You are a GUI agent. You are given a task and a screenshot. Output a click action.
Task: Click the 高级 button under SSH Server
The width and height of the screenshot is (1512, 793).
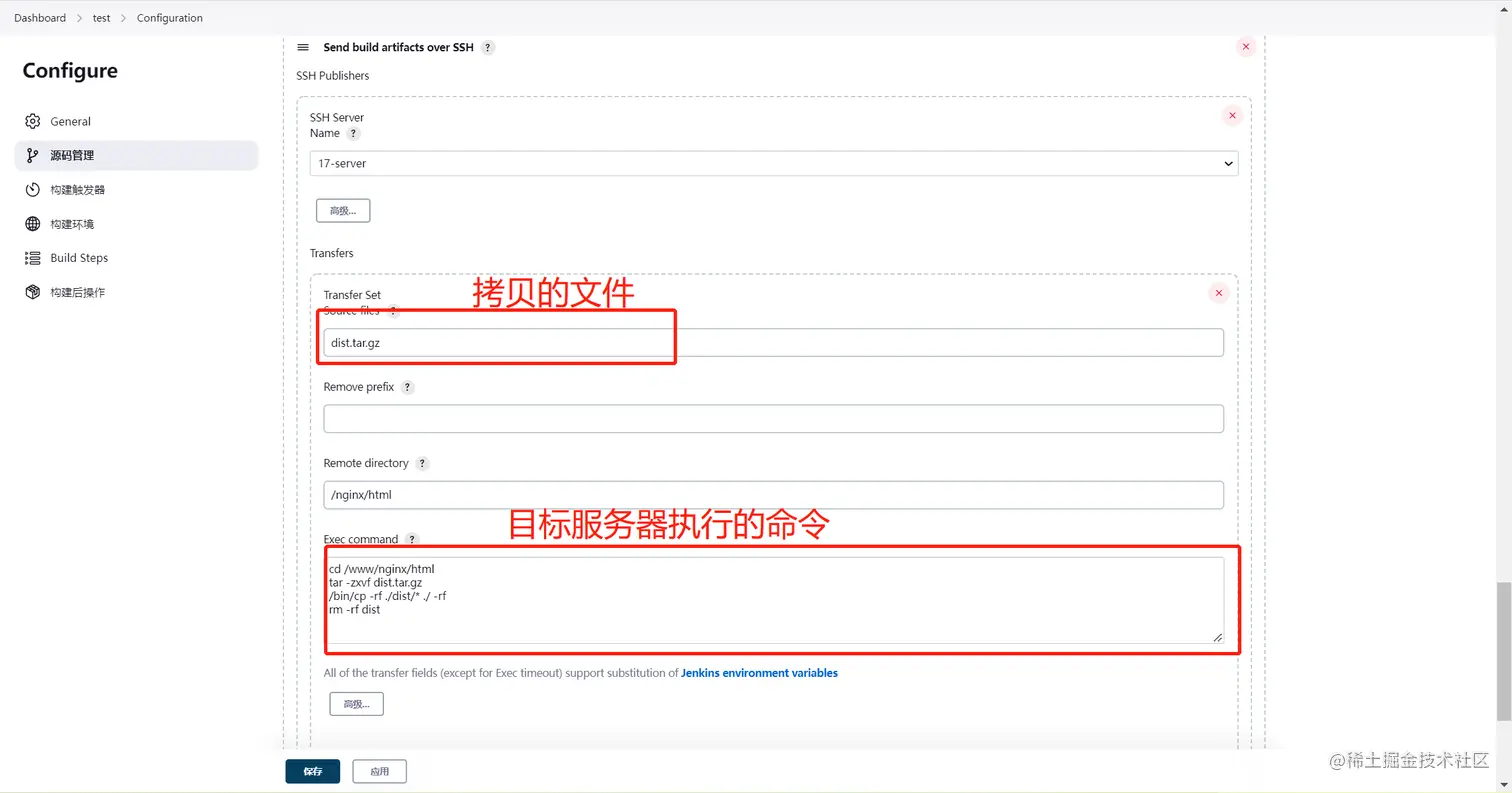(x=343, y=211)
